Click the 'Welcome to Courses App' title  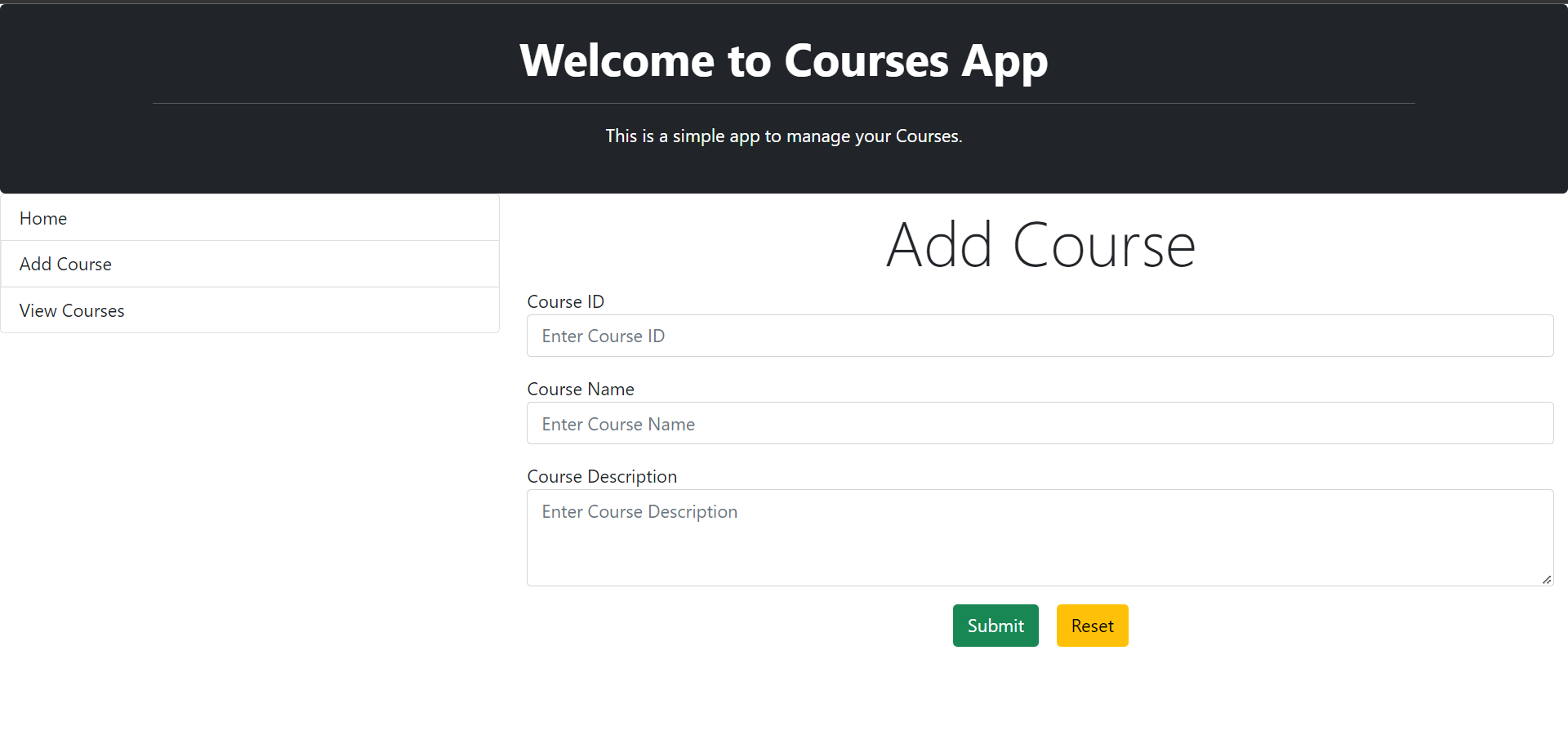pos(784,60)
